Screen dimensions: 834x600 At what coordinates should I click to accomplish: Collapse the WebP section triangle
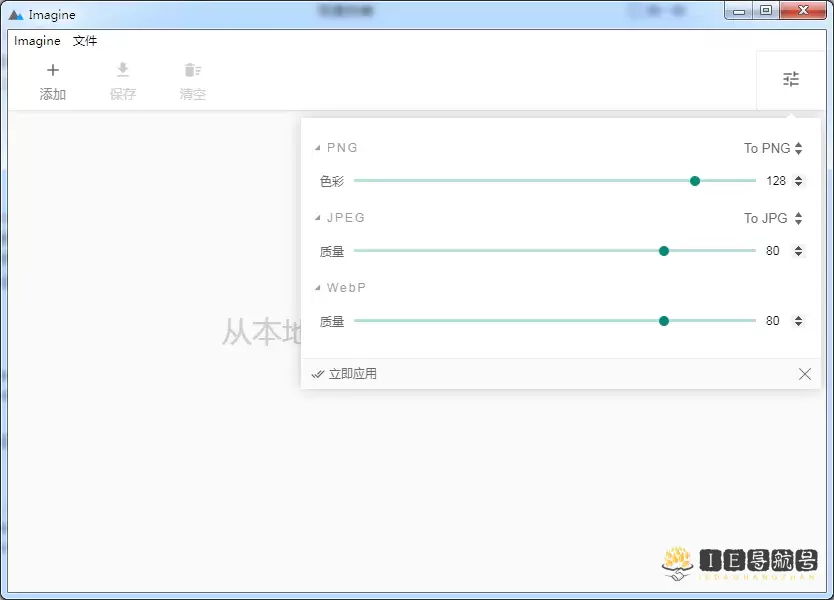click(x=318, y=288)
